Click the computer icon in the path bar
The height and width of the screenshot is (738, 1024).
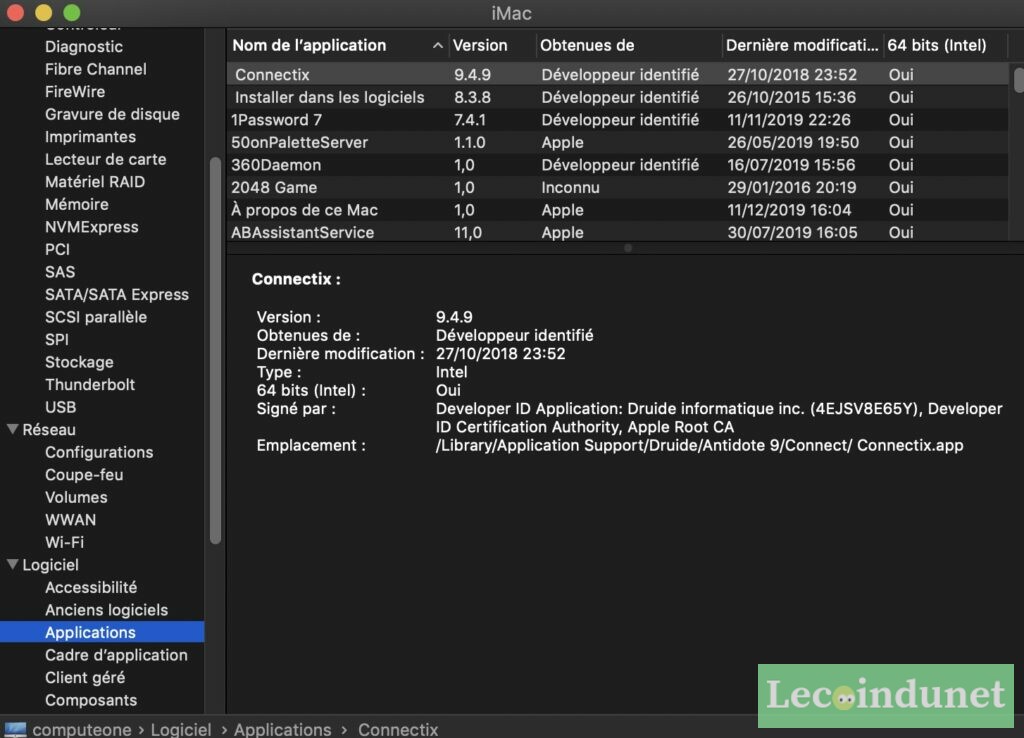tap(15, 729)
